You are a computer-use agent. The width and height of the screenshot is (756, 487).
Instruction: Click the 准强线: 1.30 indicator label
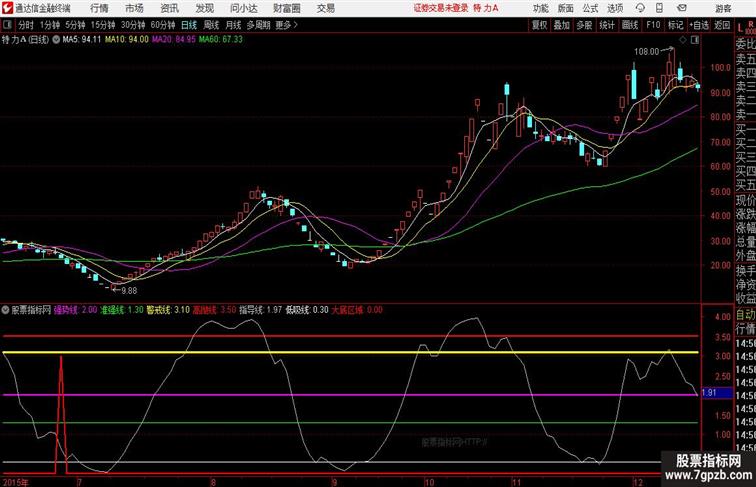tap(122, 310)
